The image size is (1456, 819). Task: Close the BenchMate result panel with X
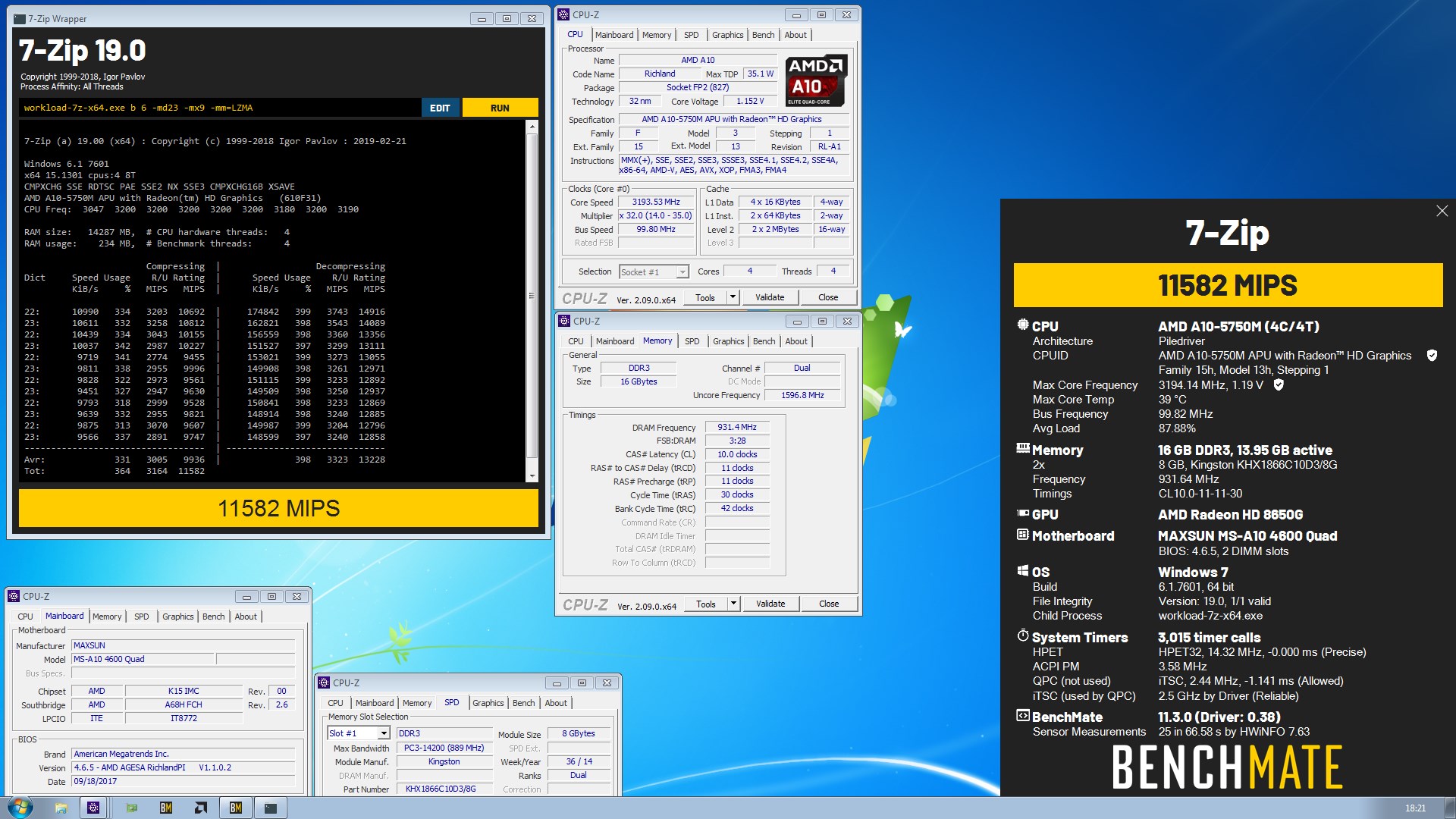click(1442, 211)
